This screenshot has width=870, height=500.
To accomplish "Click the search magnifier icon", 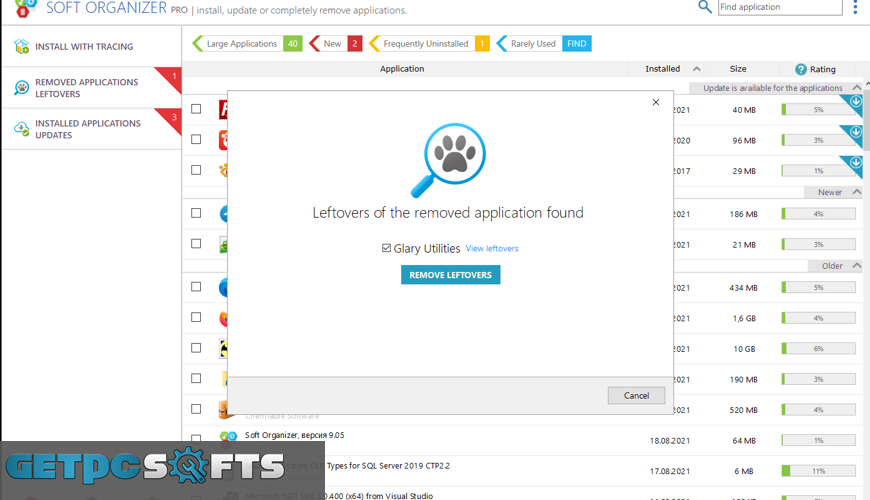I will [x=705, y=7].
